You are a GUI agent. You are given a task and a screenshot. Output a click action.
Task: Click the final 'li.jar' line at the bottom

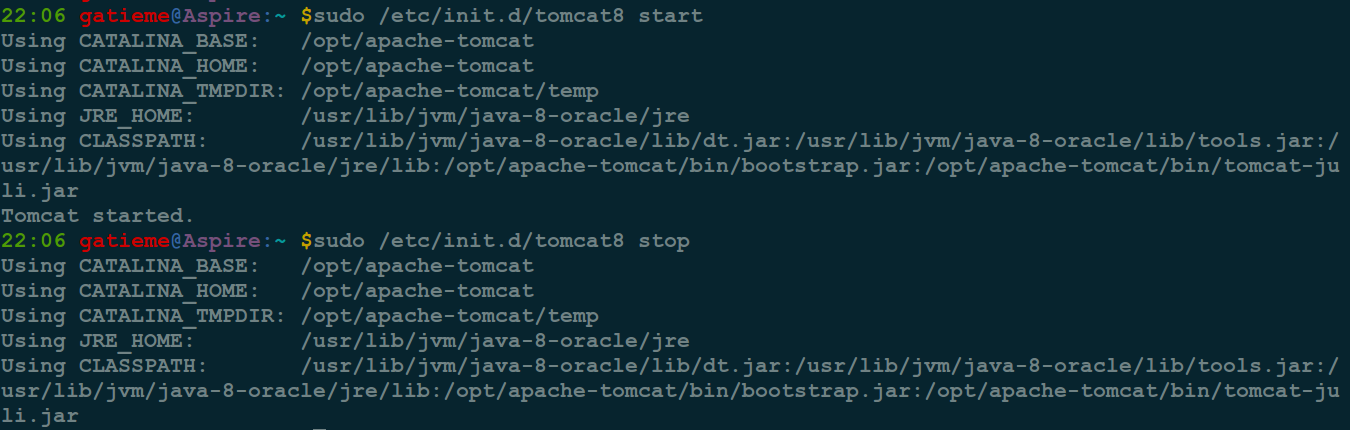(x=39, y=416)
